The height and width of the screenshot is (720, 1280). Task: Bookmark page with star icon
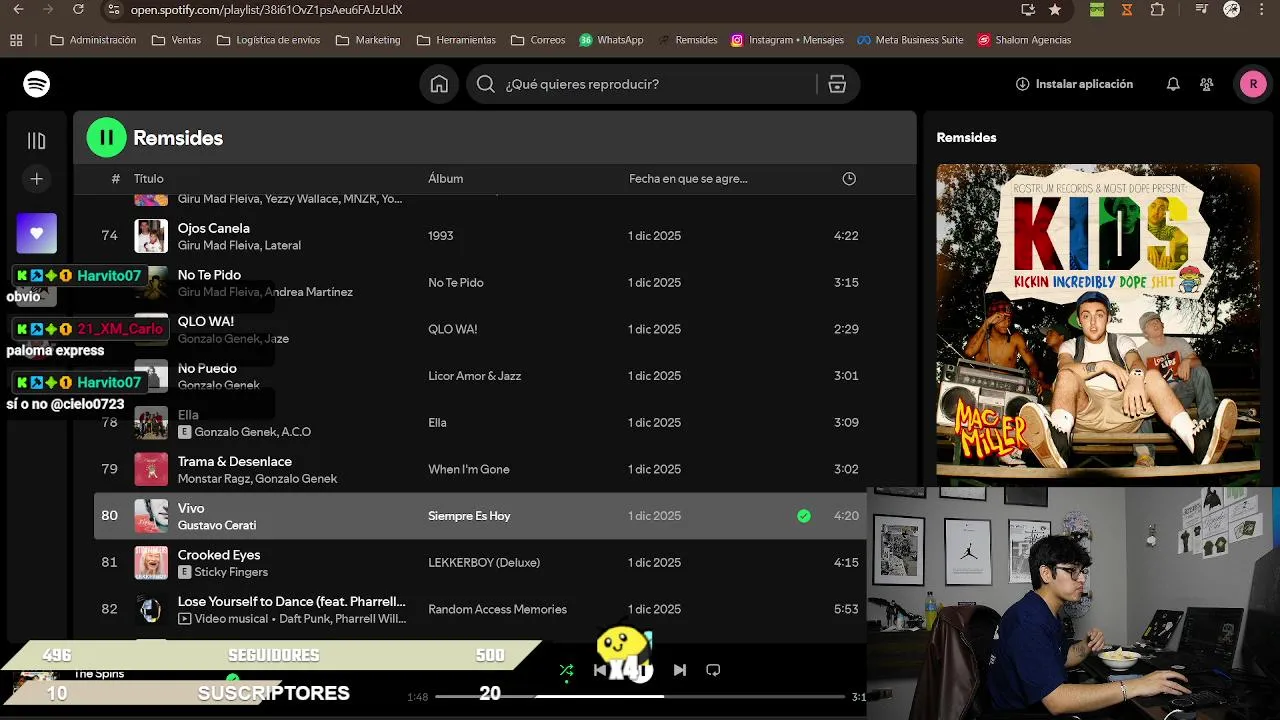1055,9
